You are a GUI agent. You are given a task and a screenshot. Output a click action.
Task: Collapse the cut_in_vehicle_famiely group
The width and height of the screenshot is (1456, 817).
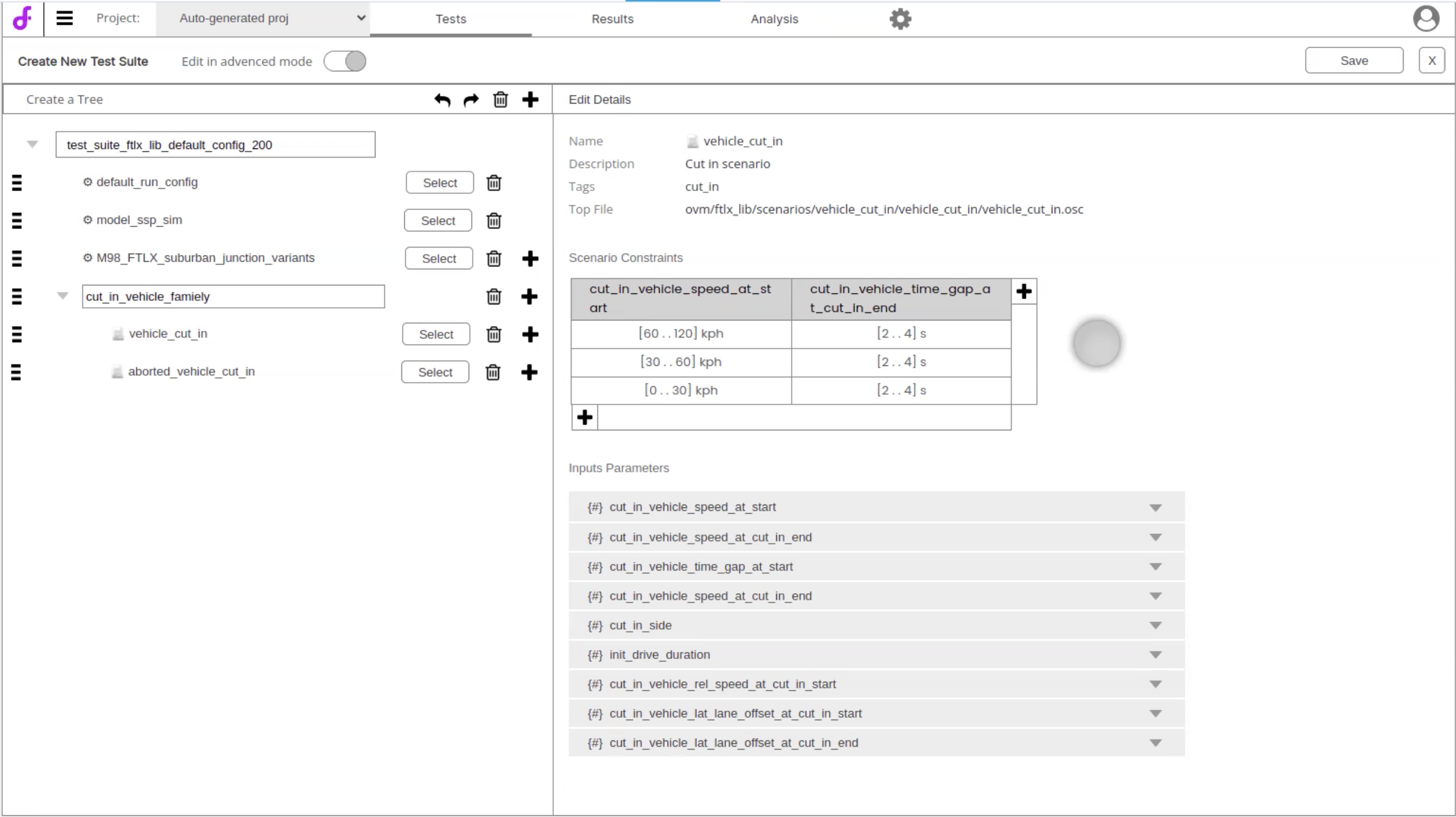tap(62, 296)
